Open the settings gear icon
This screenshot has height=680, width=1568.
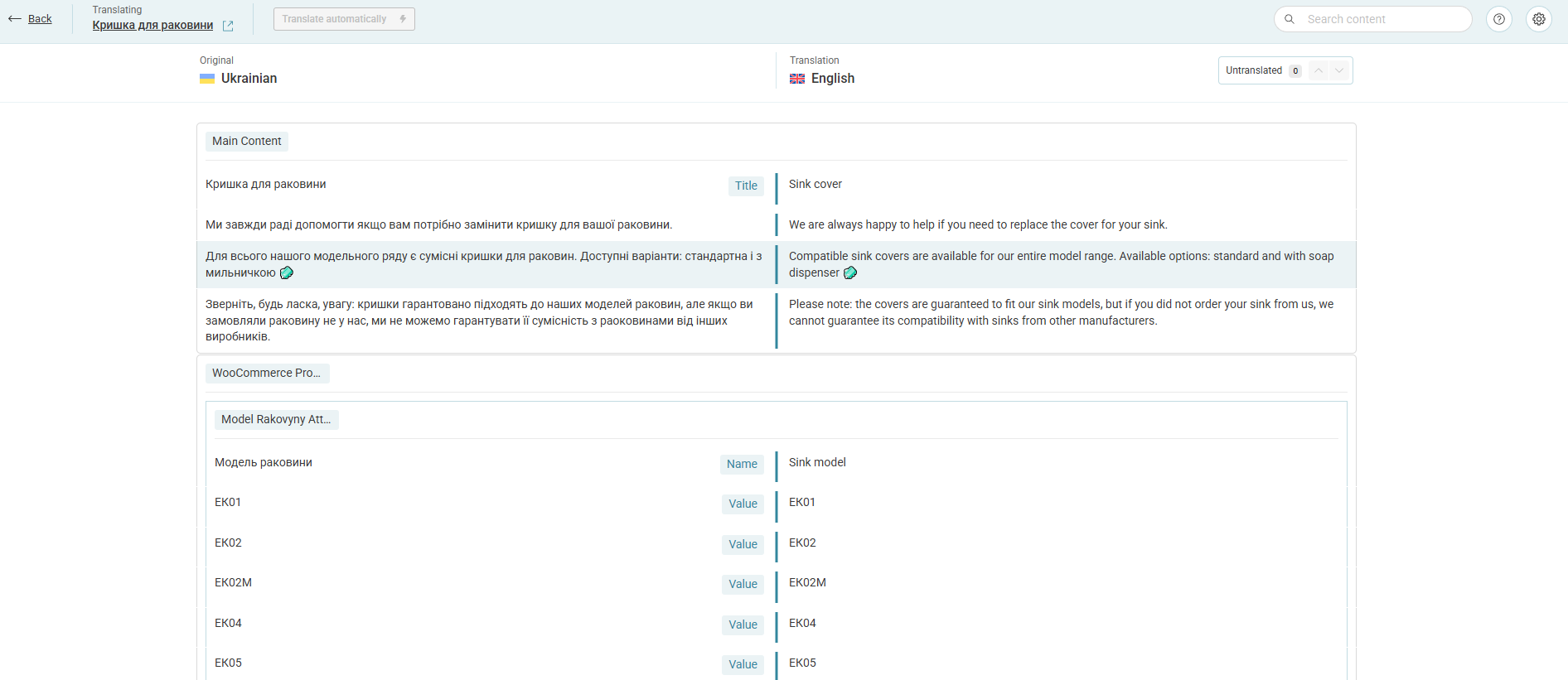(1539, 19)
